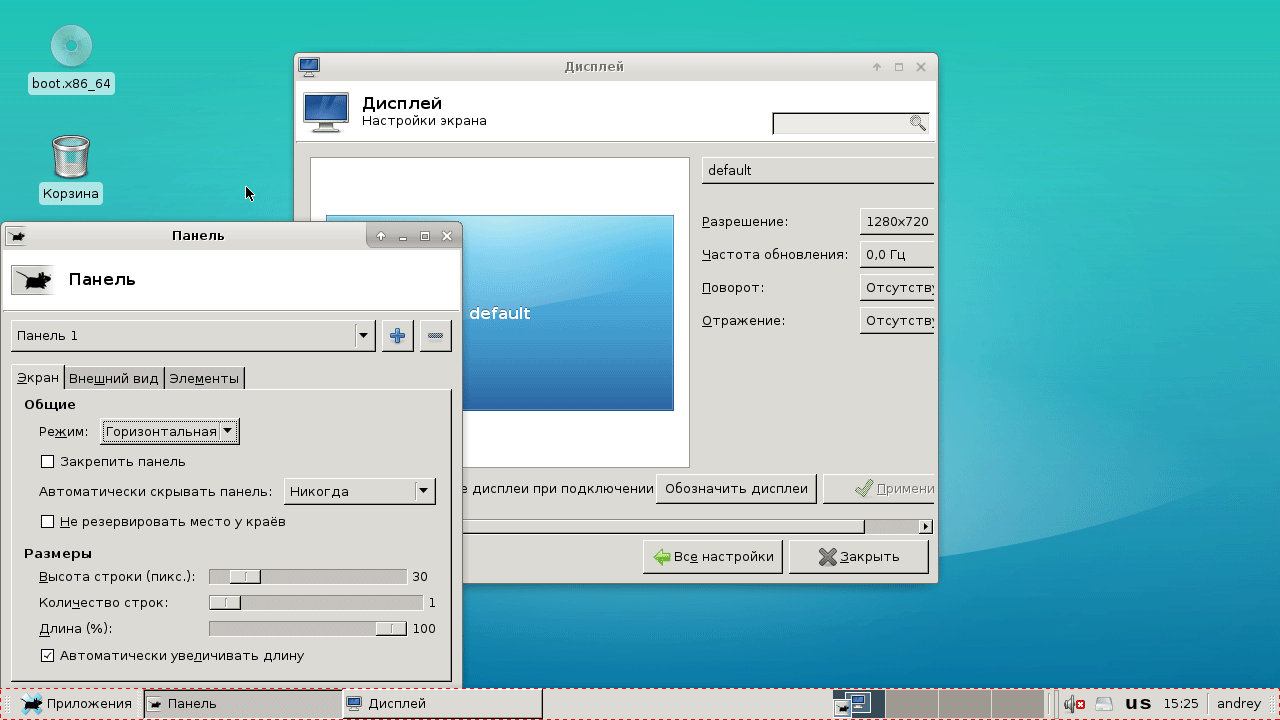1280x720 pixels.
Task: Click the us keyboard layout indicator
Action: click(1138, 704)
